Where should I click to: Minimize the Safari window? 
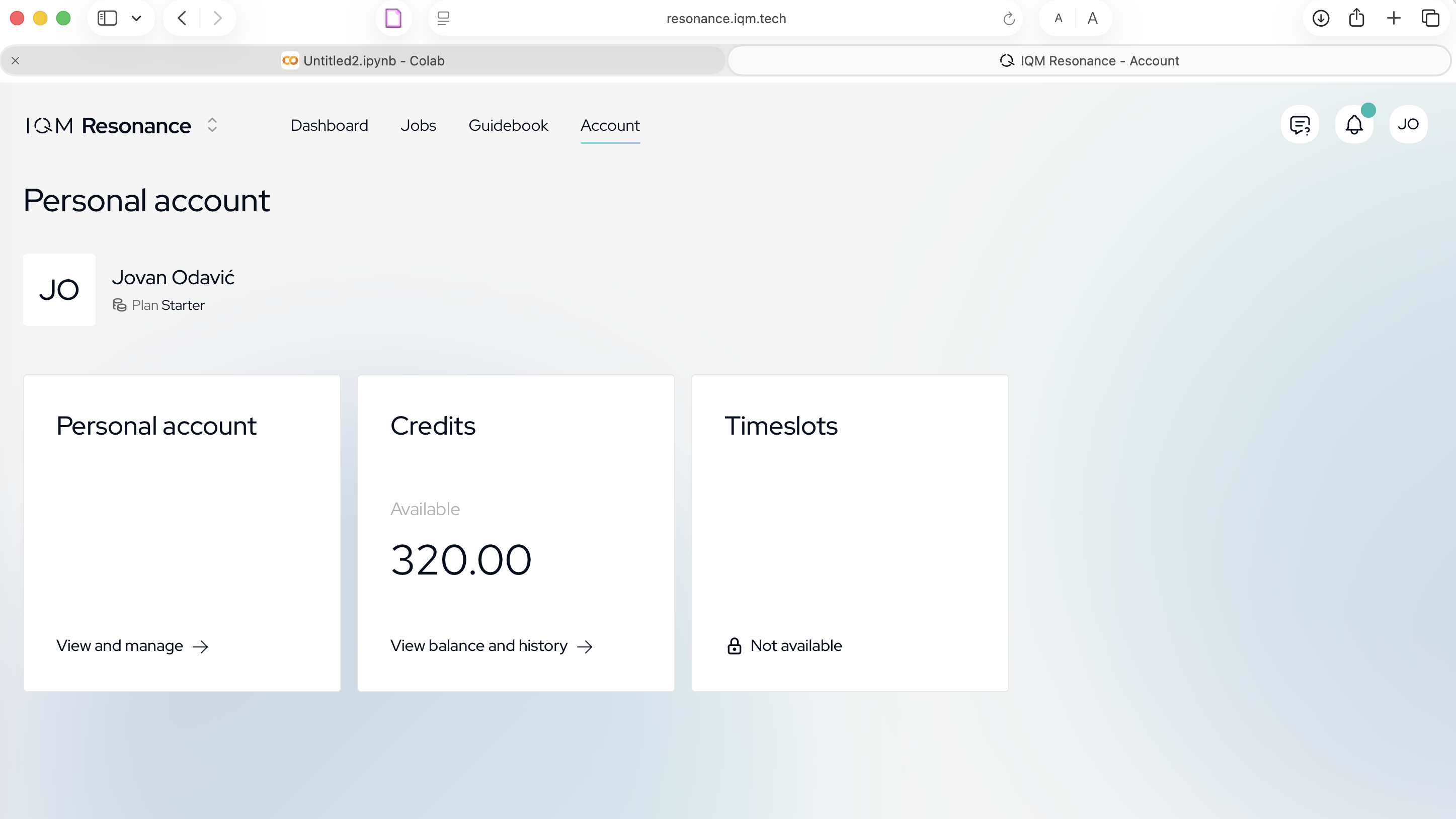[40, 19]
